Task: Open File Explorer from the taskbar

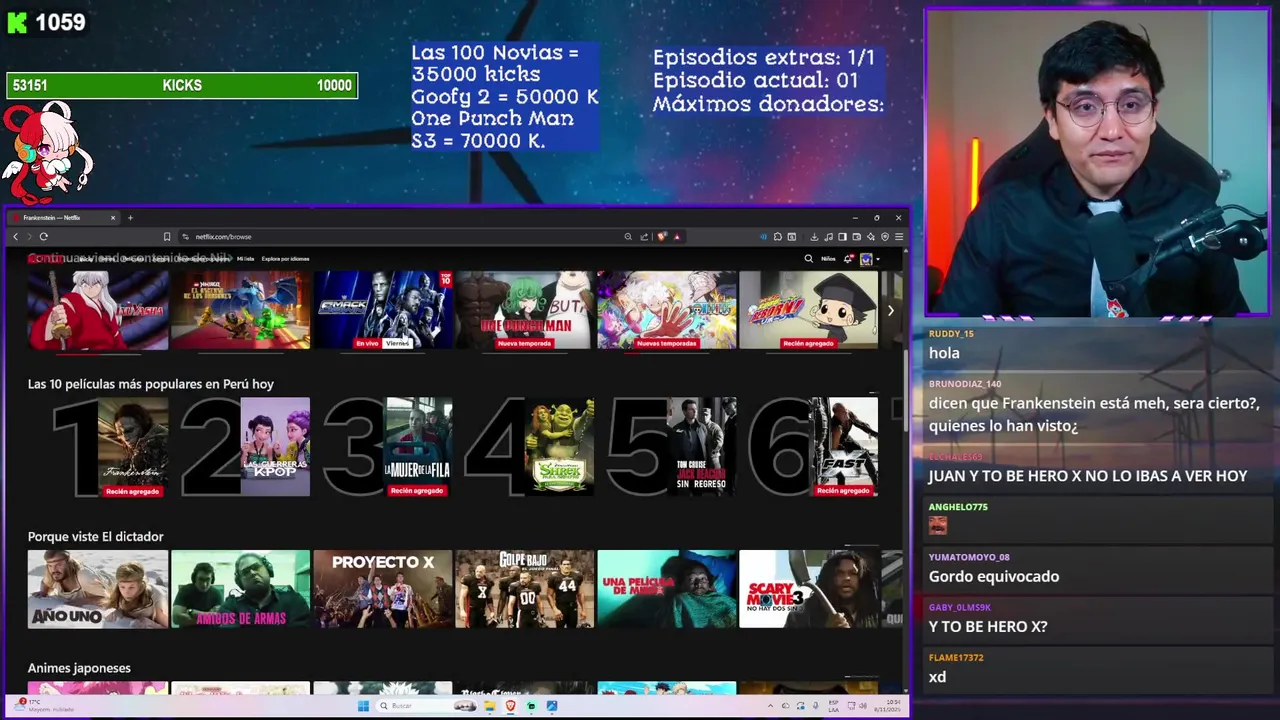Action: click(489, 706)
